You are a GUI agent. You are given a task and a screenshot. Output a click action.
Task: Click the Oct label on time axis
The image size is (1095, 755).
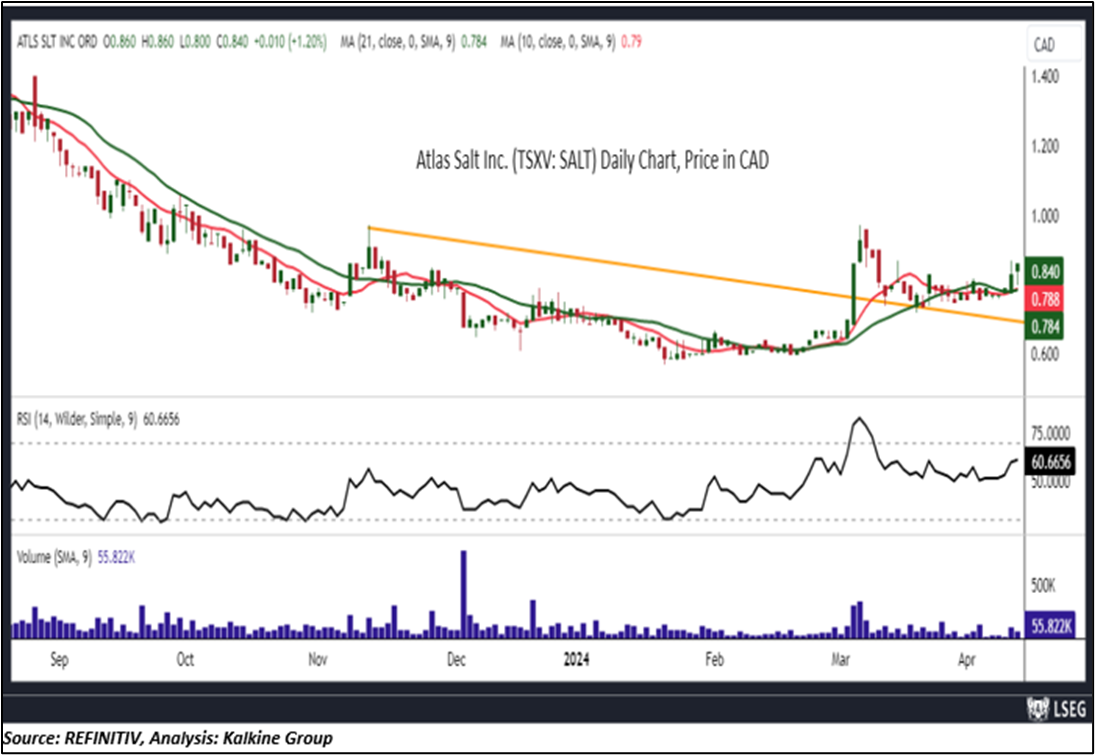(x=185, y=659)
